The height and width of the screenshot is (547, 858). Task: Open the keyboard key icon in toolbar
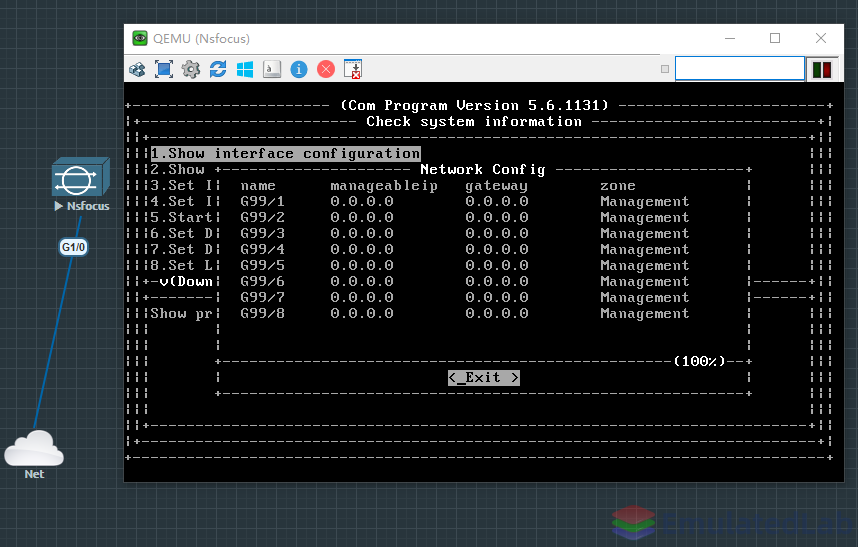272,69
